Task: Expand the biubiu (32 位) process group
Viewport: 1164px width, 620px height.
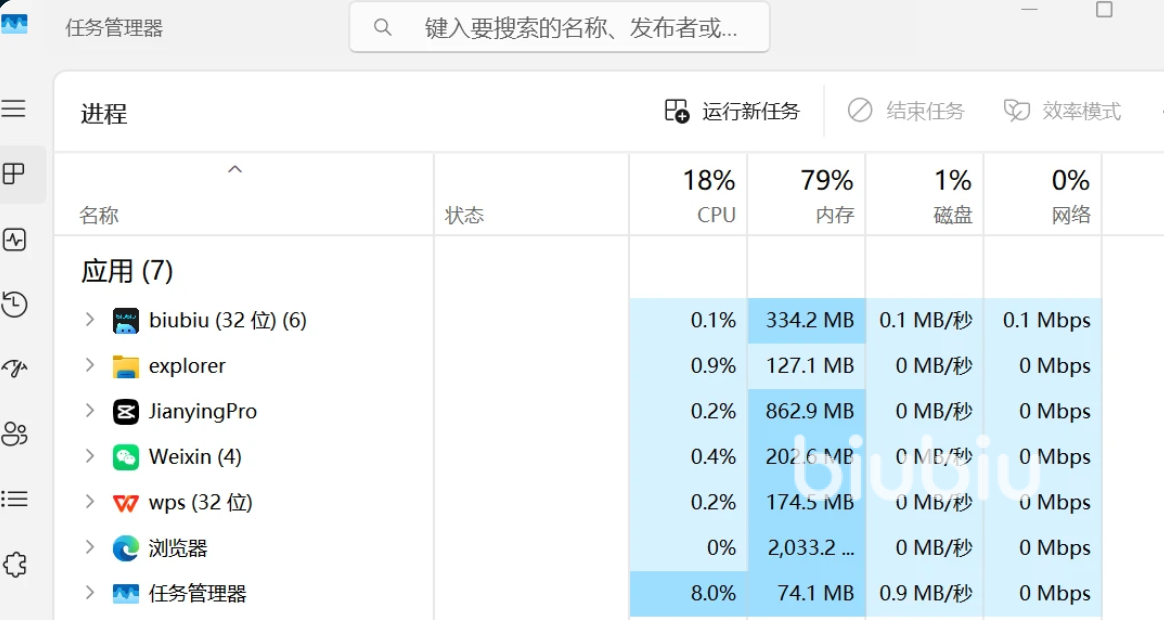Action: (x=90, y=320)
